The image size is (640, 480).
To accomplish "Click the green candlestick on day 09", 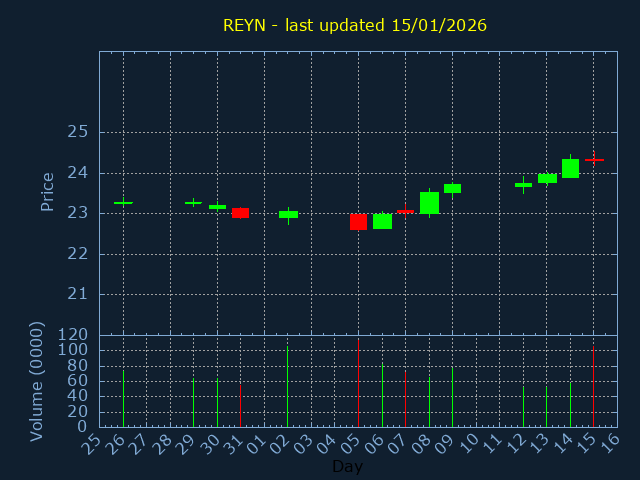I will [452, 188].
